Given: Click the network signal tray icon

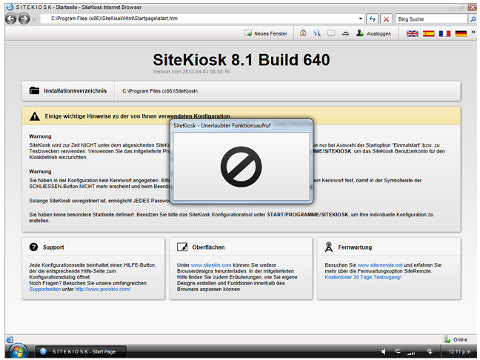Looking at the screenshot, I should click(411, 352).
